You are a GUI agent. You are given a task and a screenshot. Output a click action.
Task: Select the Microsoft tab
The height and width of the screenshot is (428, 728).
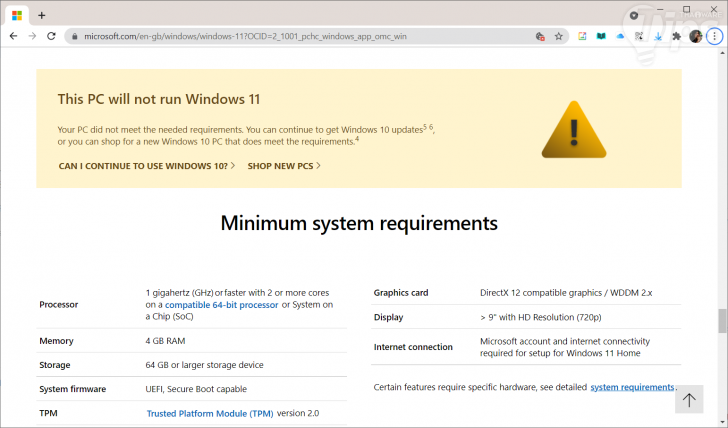[17, 15]
